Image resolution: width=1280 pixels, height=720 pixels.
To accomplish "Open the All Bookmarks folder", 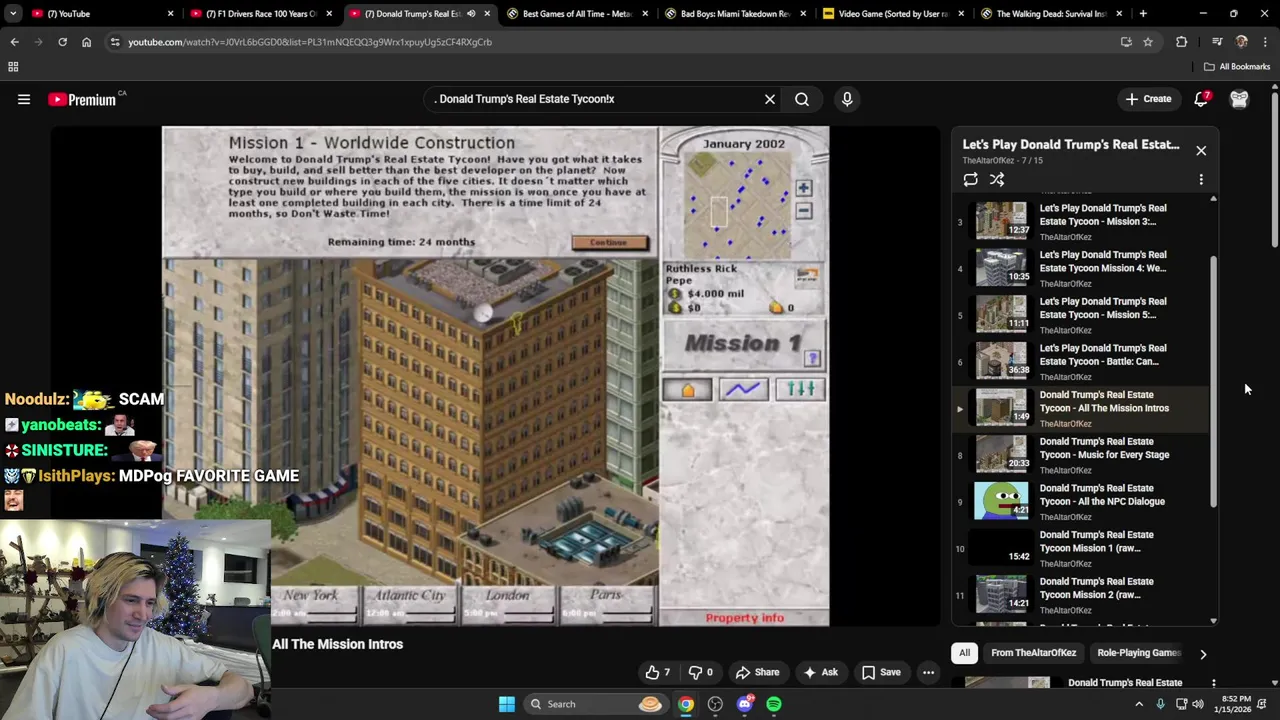I will 1237,67.
